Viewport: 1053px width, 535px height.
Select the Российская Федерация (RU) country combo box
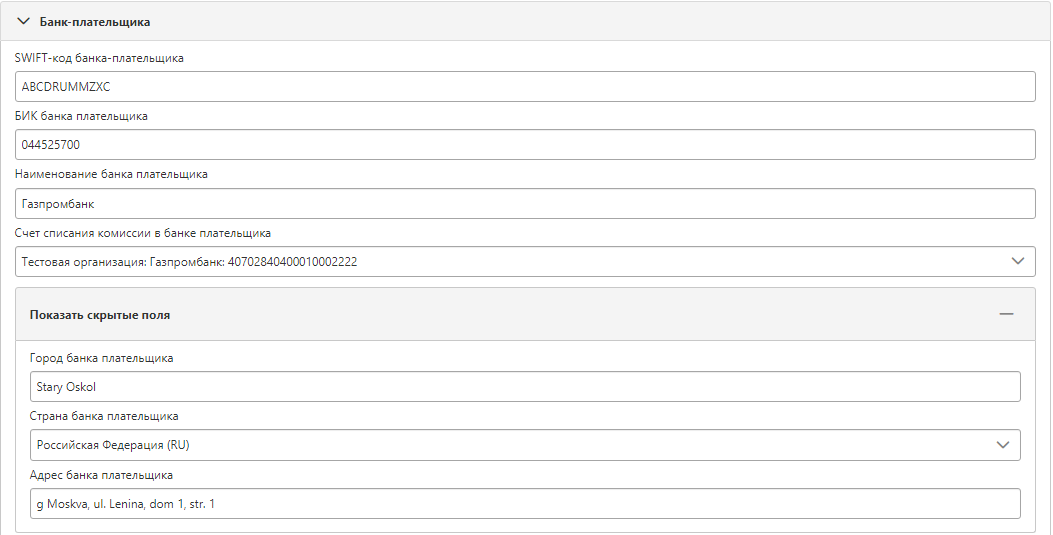click(525, 445)
